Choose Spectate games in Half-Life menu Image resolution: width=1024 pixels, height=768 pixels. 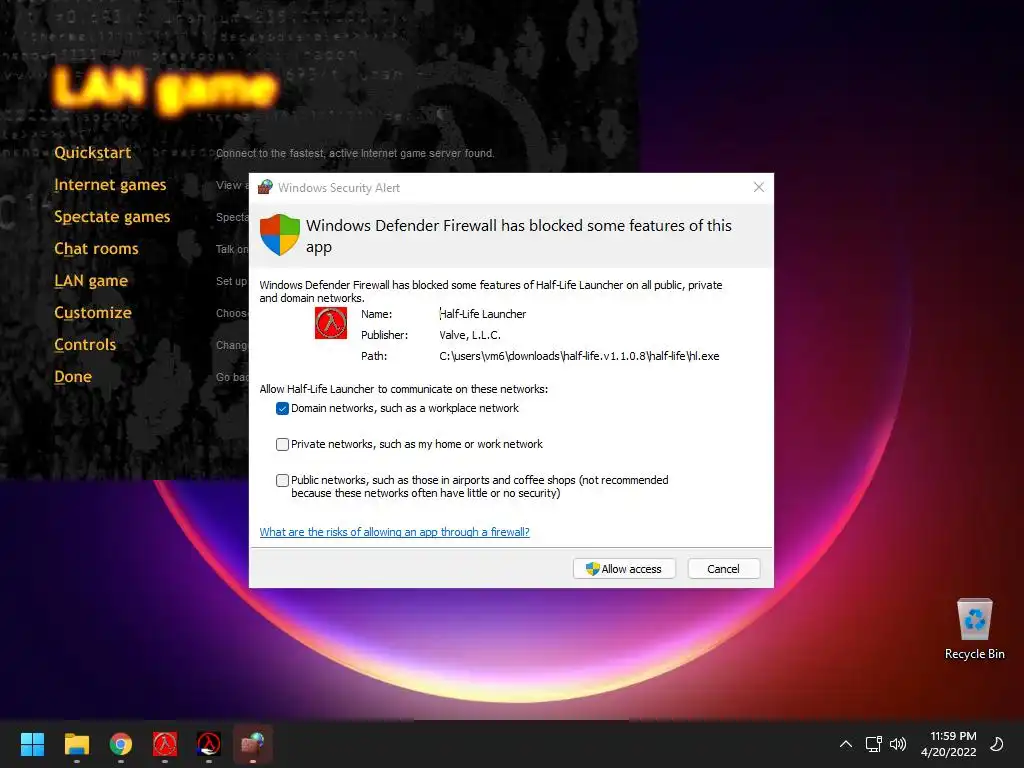[112, 217]
